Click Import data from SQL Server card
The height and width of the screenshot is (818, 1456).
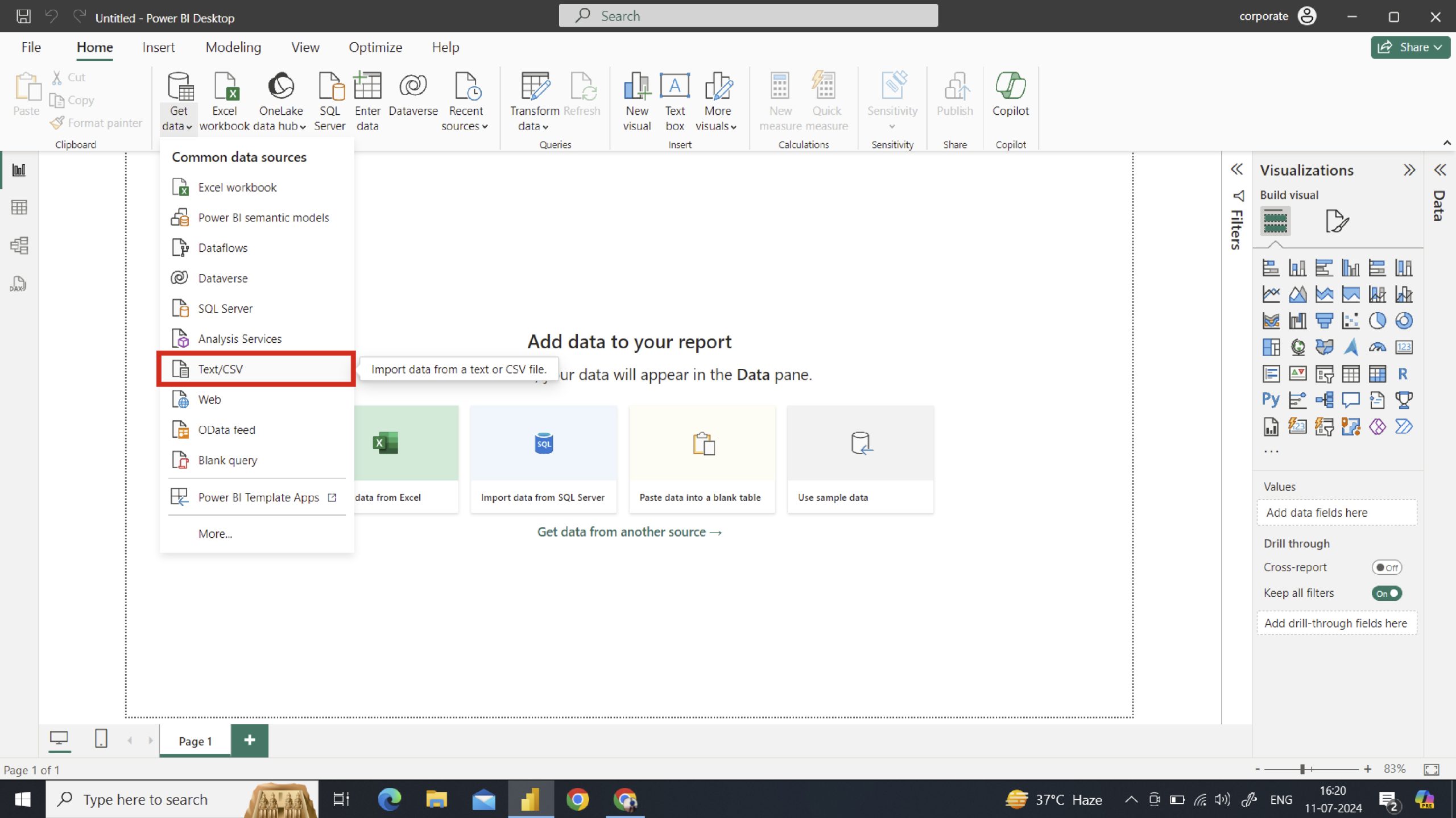point(543,459)
